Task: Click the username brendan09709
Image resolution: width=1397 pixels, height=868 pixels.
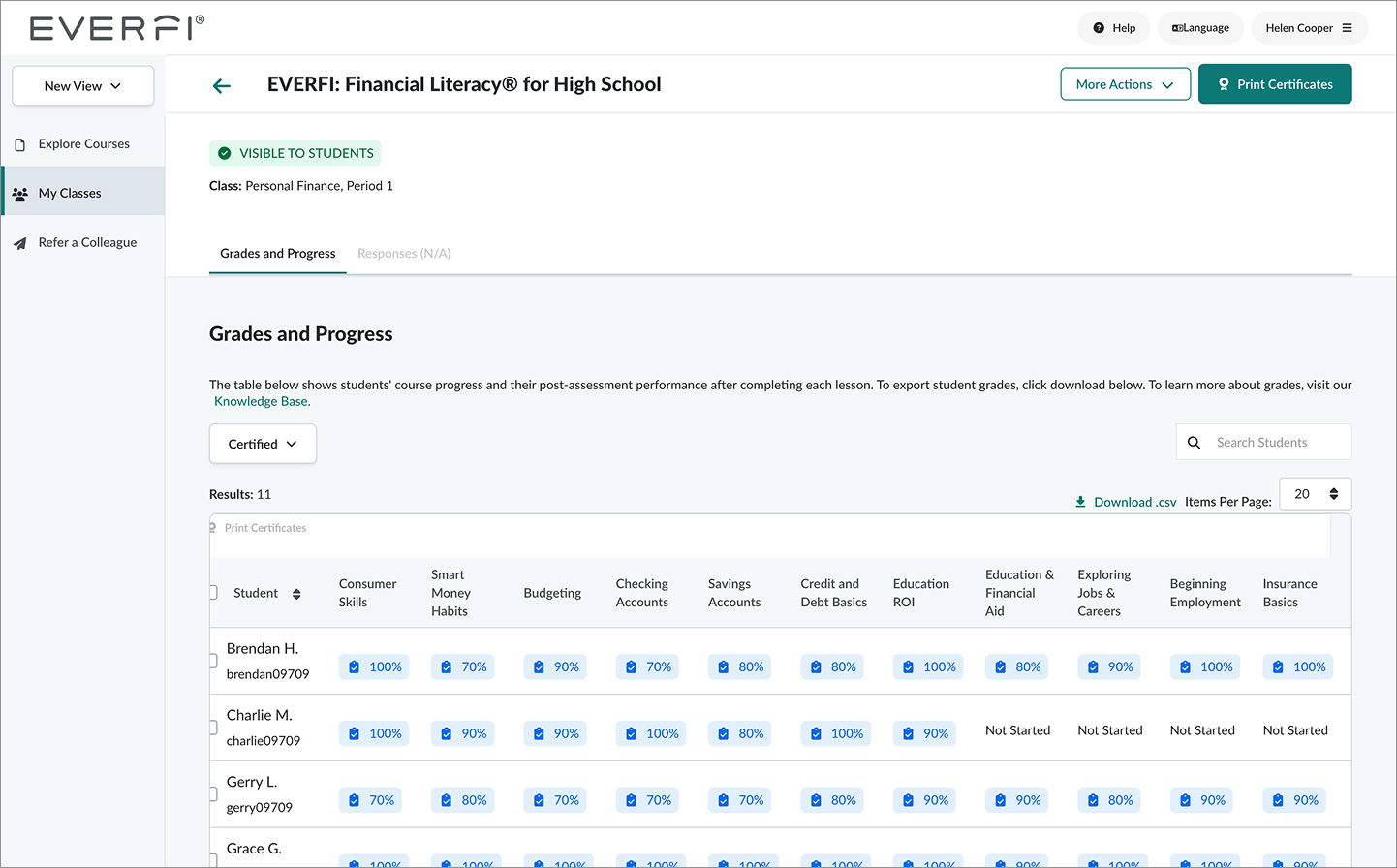Action: (x=268, y=674)
